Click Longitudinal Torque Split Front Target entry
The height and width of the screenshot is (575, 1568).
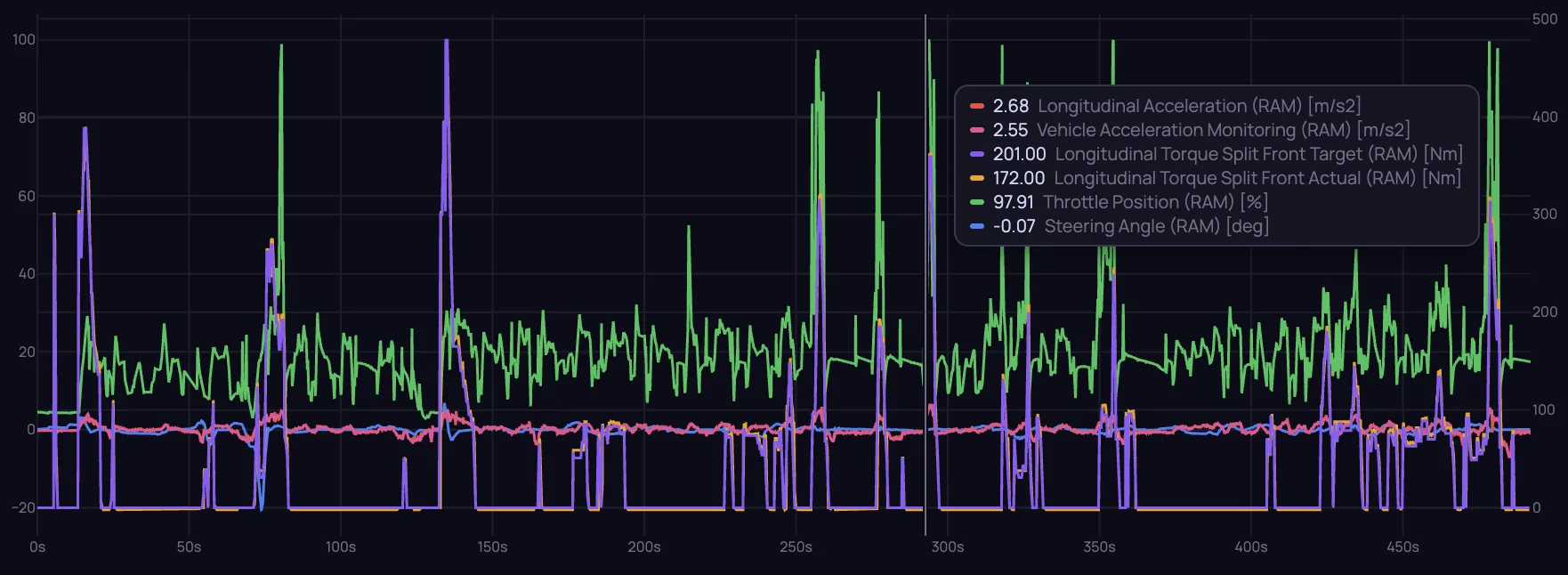tap(1216, 154)
